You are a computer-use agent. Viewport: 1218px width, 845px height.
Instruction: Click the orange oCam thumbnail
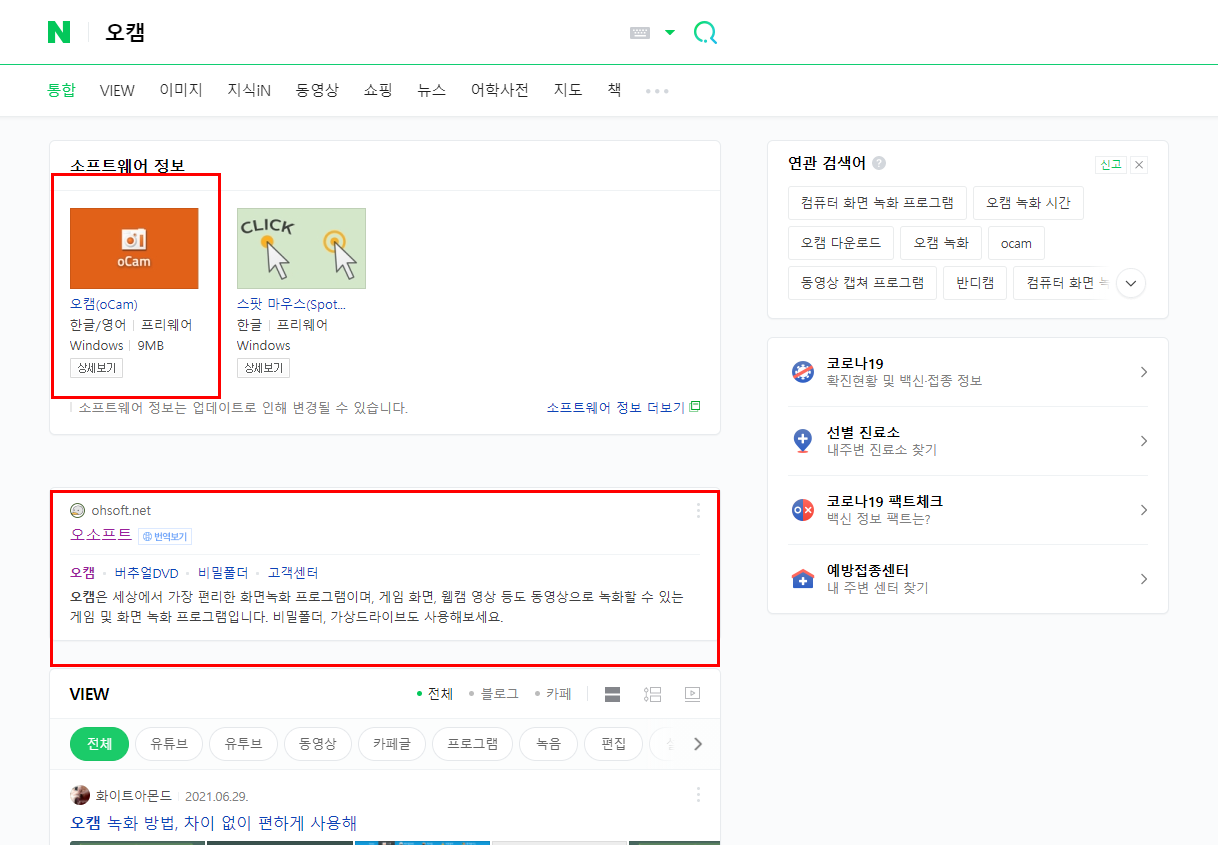(x=134, y=248)
